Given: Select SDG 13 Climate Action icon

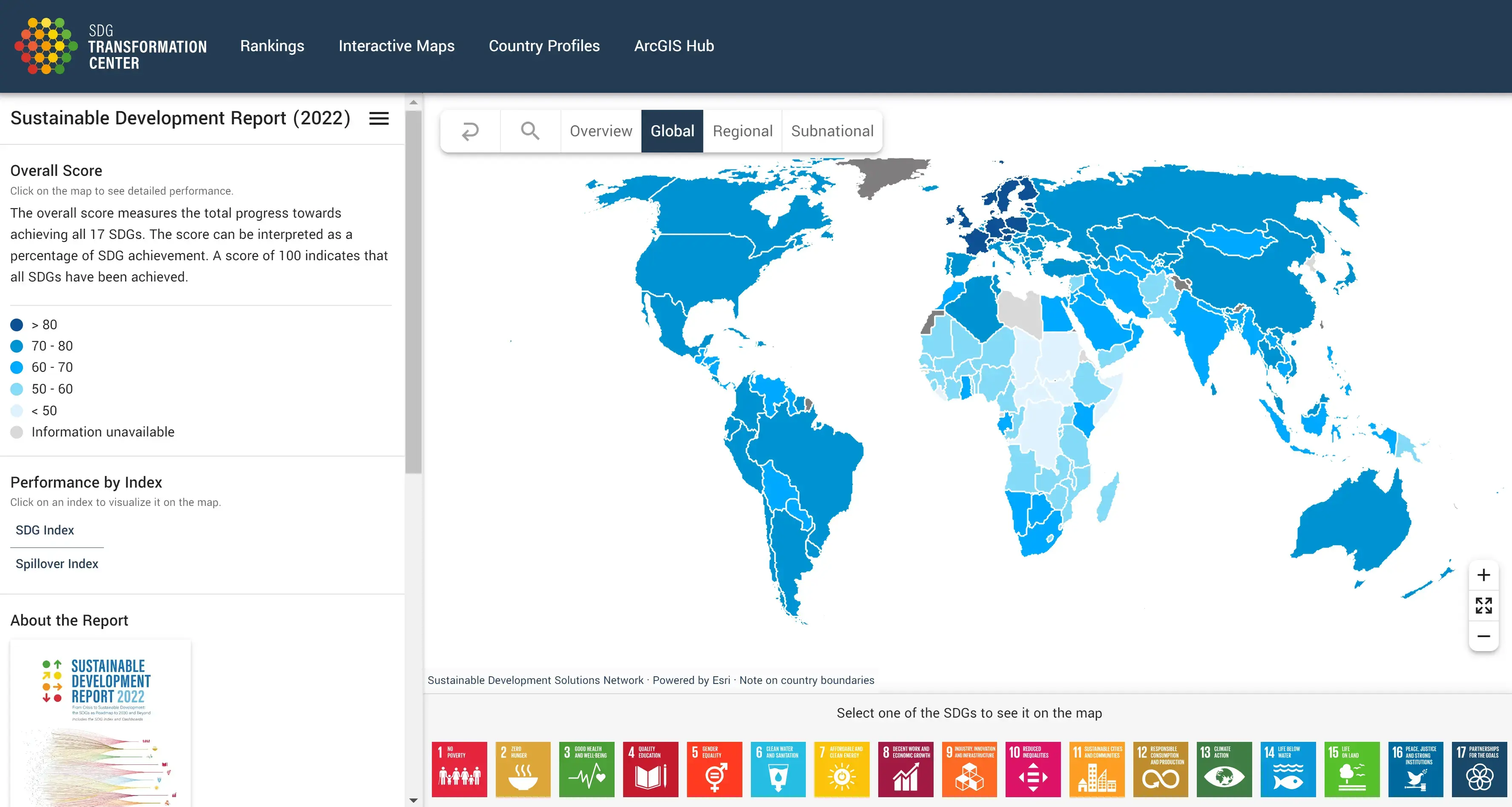Looking at the screenshot, I should [1225, 769].
